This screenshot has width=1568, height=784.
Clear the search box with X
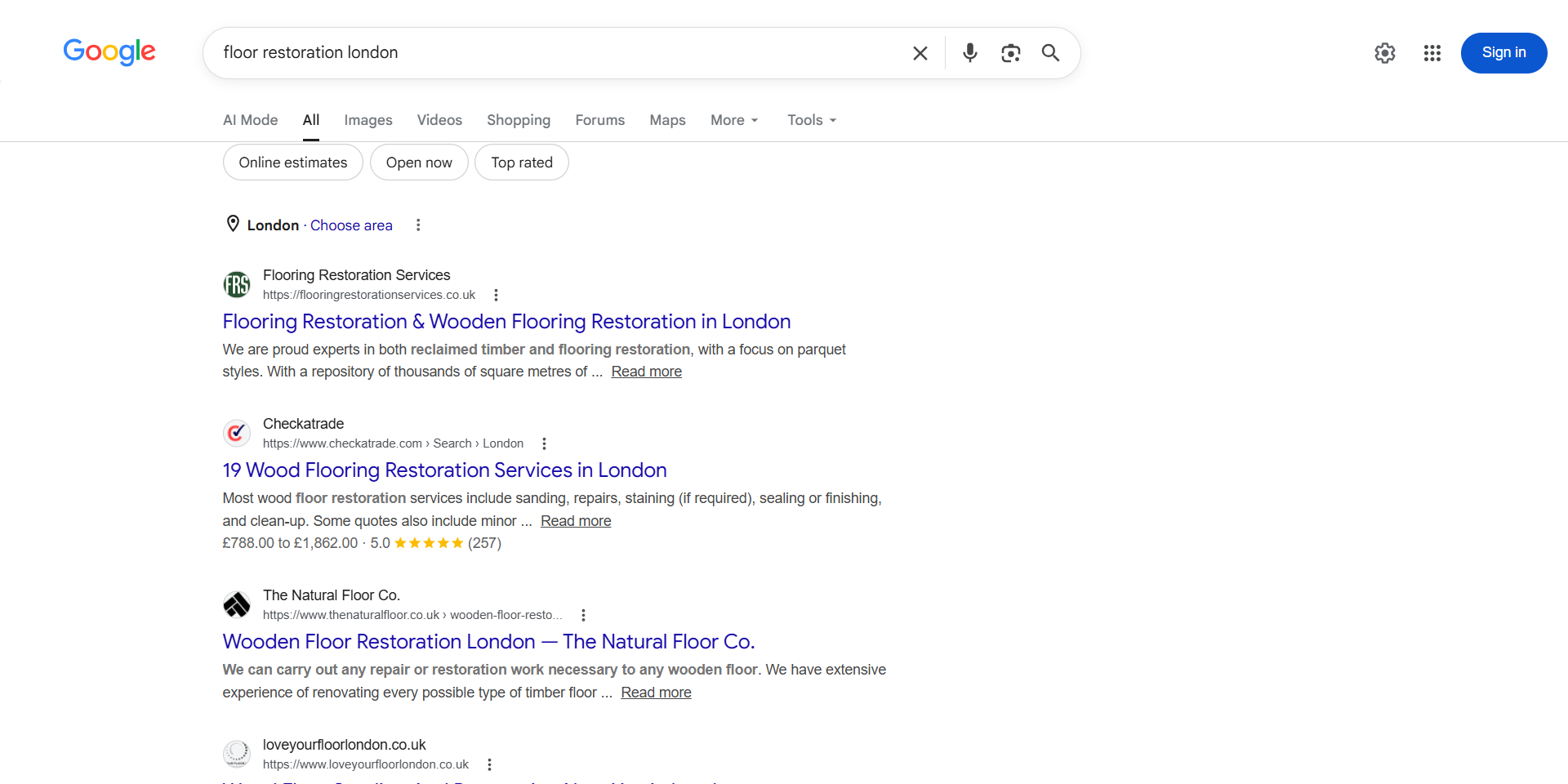(x=920, y=53)
